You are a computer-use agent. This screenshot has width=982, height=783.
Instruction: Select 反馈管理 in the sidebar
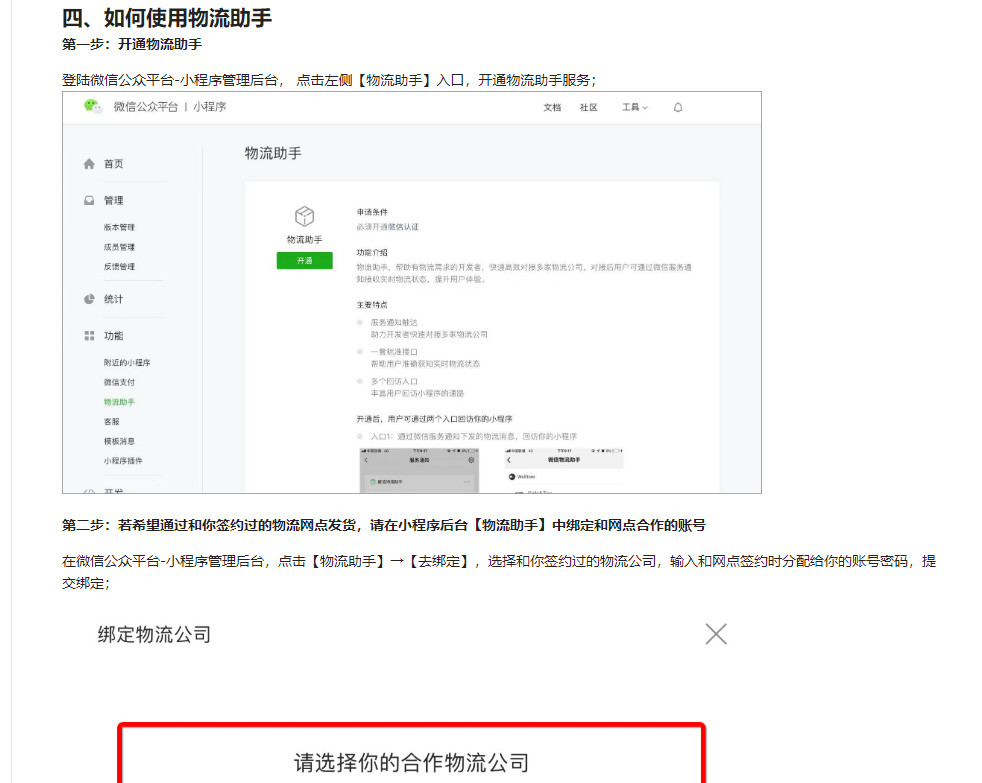coord(119,266)
